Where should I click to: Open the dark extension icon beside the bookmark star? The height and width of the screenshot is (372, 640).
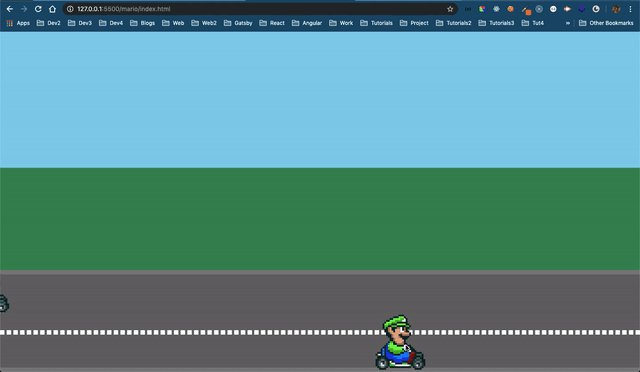tap(468, 9)
